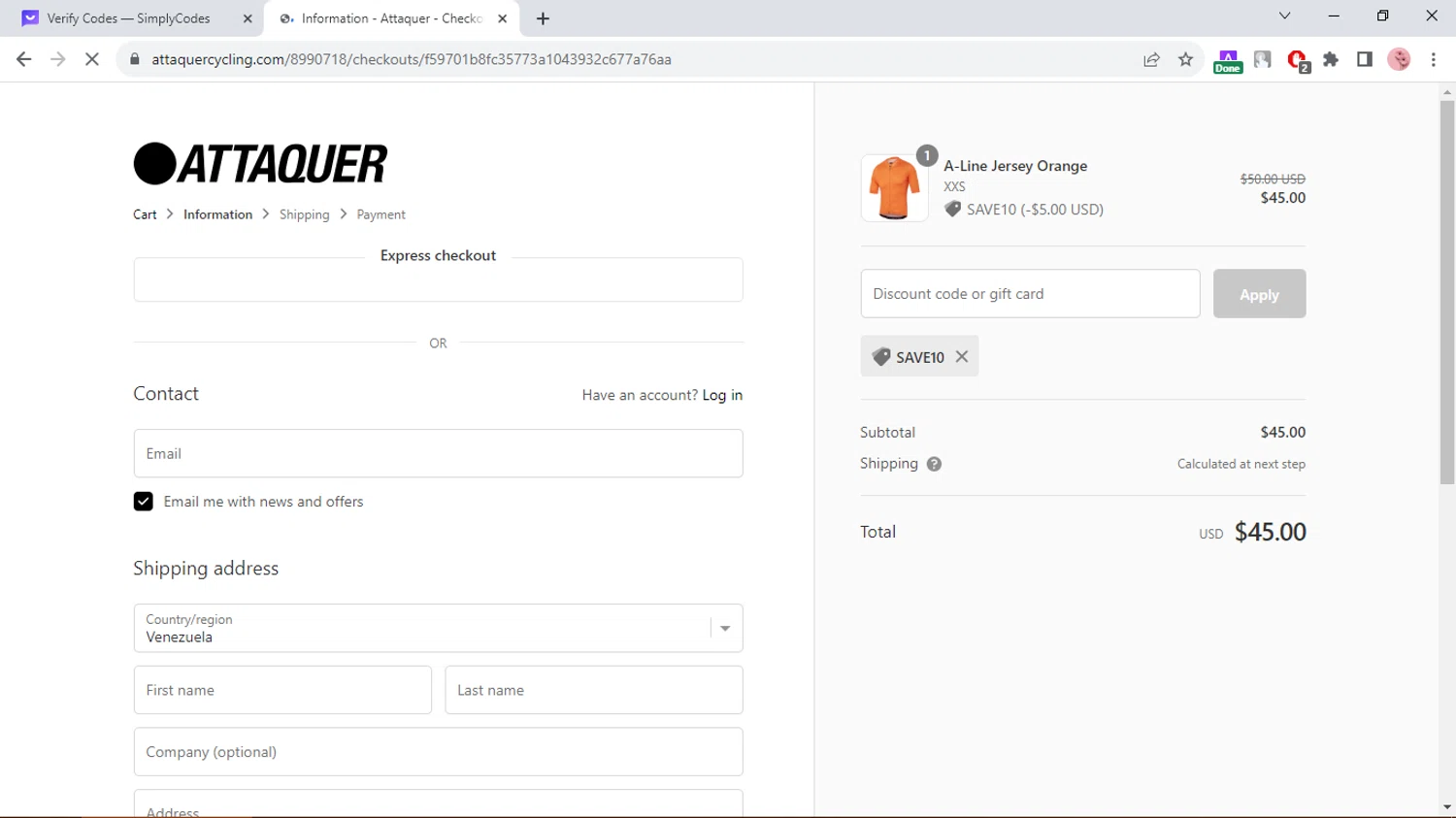Screen dimensions: 1456x818
Task: Open a new browser tab
Action: coord(543,18)
